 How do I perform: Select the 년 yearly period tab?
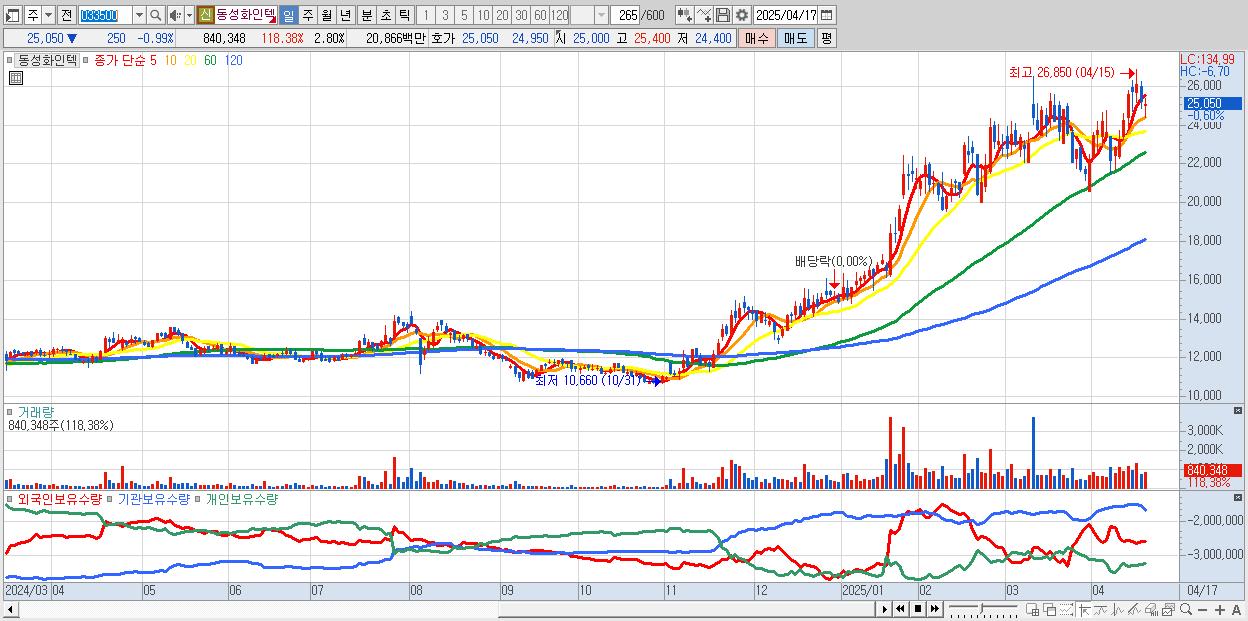pyautogui.click(x=345, y=15)
